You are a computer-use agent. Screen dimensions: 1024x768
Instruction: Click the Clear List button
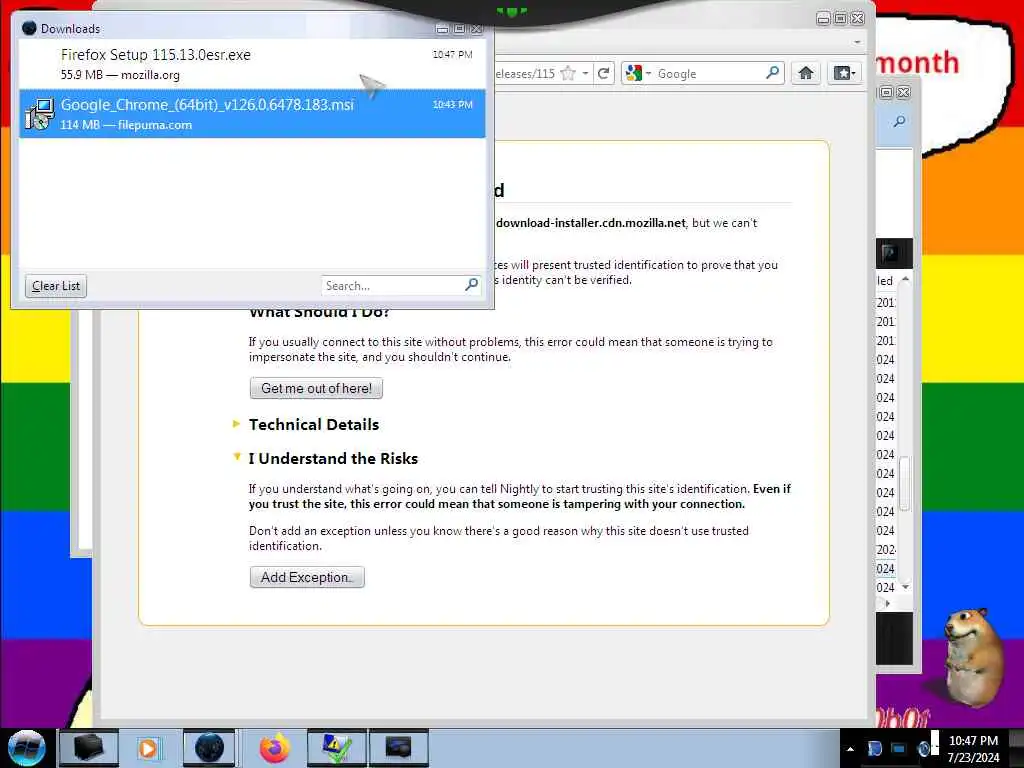point(56,286)
